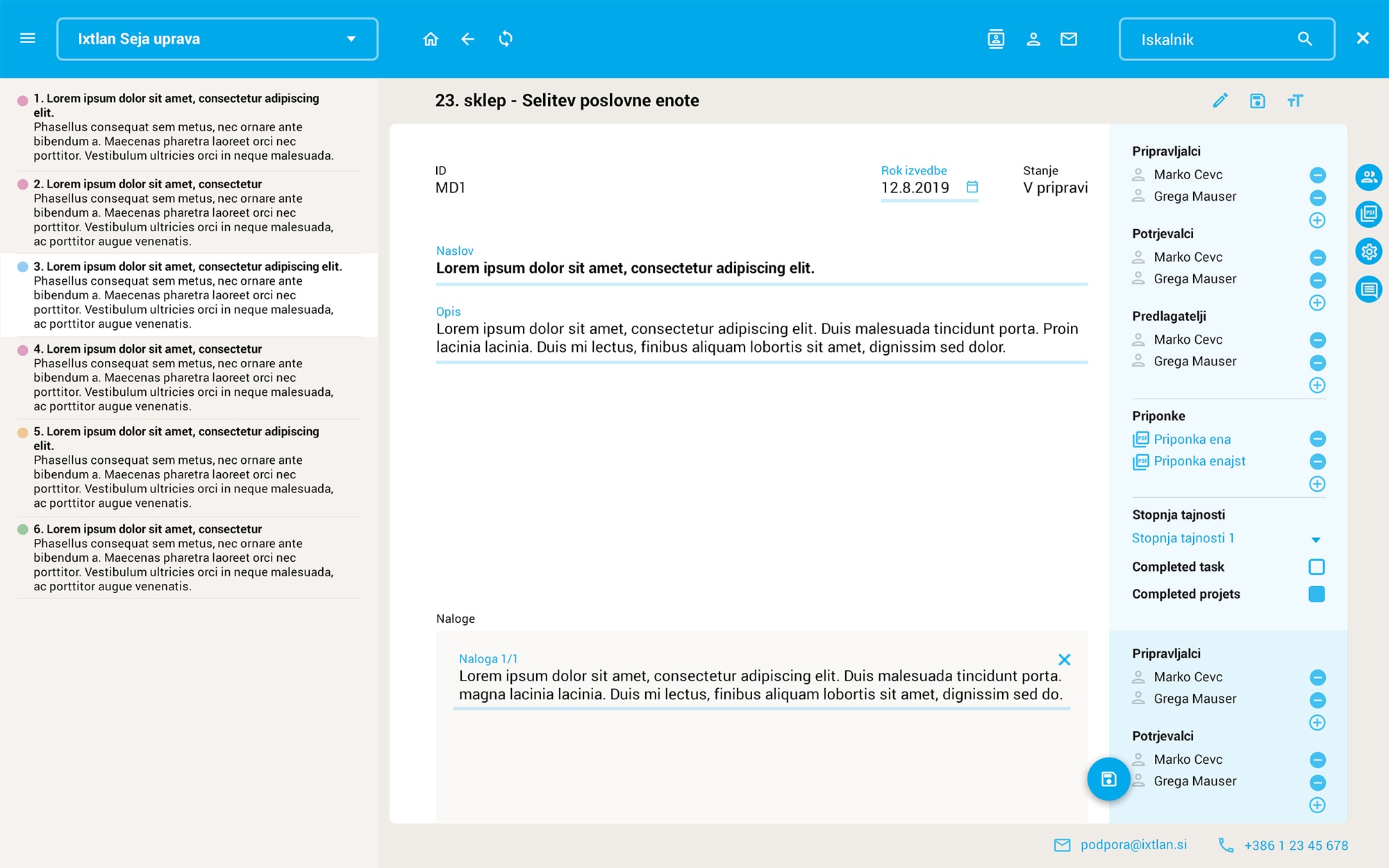This screenshot has height=868, width=1389.
Task: Open the user profile icon in header
Action: (x=1033, y=39)
